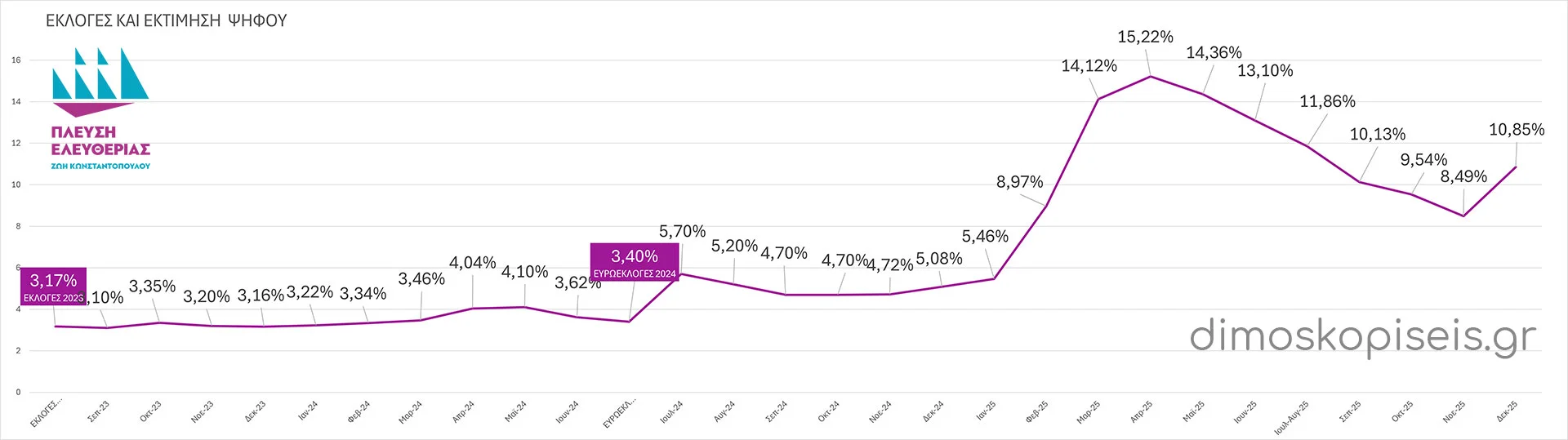Screen dimensions: 1568x440
Task: Click the Ιαν-25 axis label
Action: [x=987, y=411]
